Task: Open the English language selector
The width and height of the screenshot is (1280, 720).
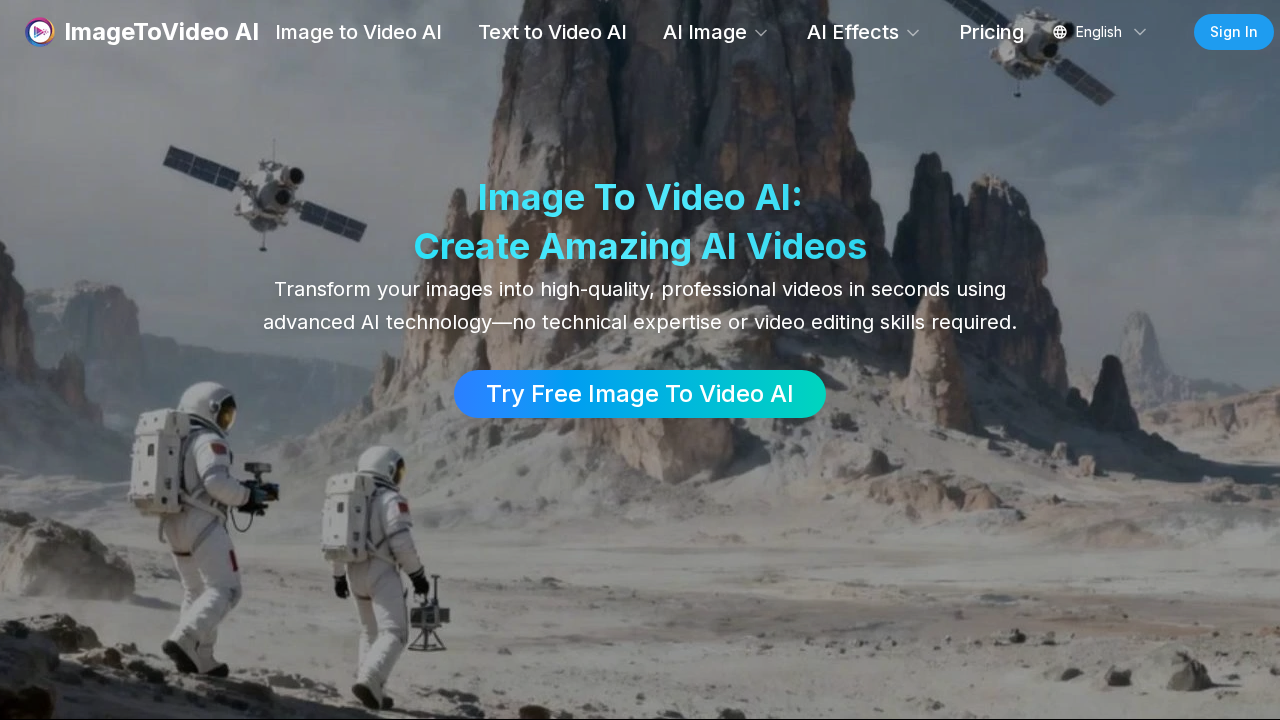Action: (1098, 31)
